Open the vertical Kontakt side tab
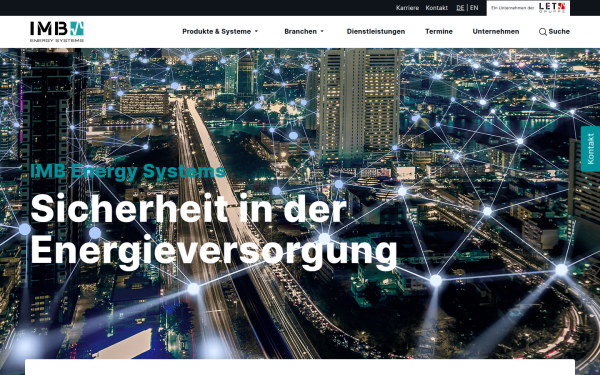600x375 pixels. (590, 149)
